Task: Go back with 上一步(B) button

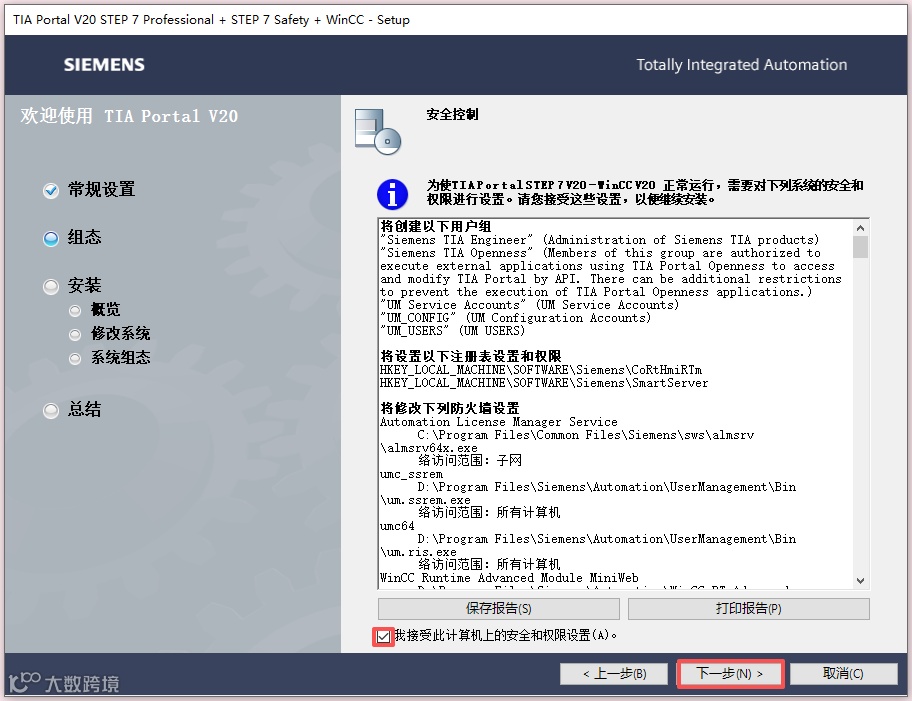Action: [614, 674]
